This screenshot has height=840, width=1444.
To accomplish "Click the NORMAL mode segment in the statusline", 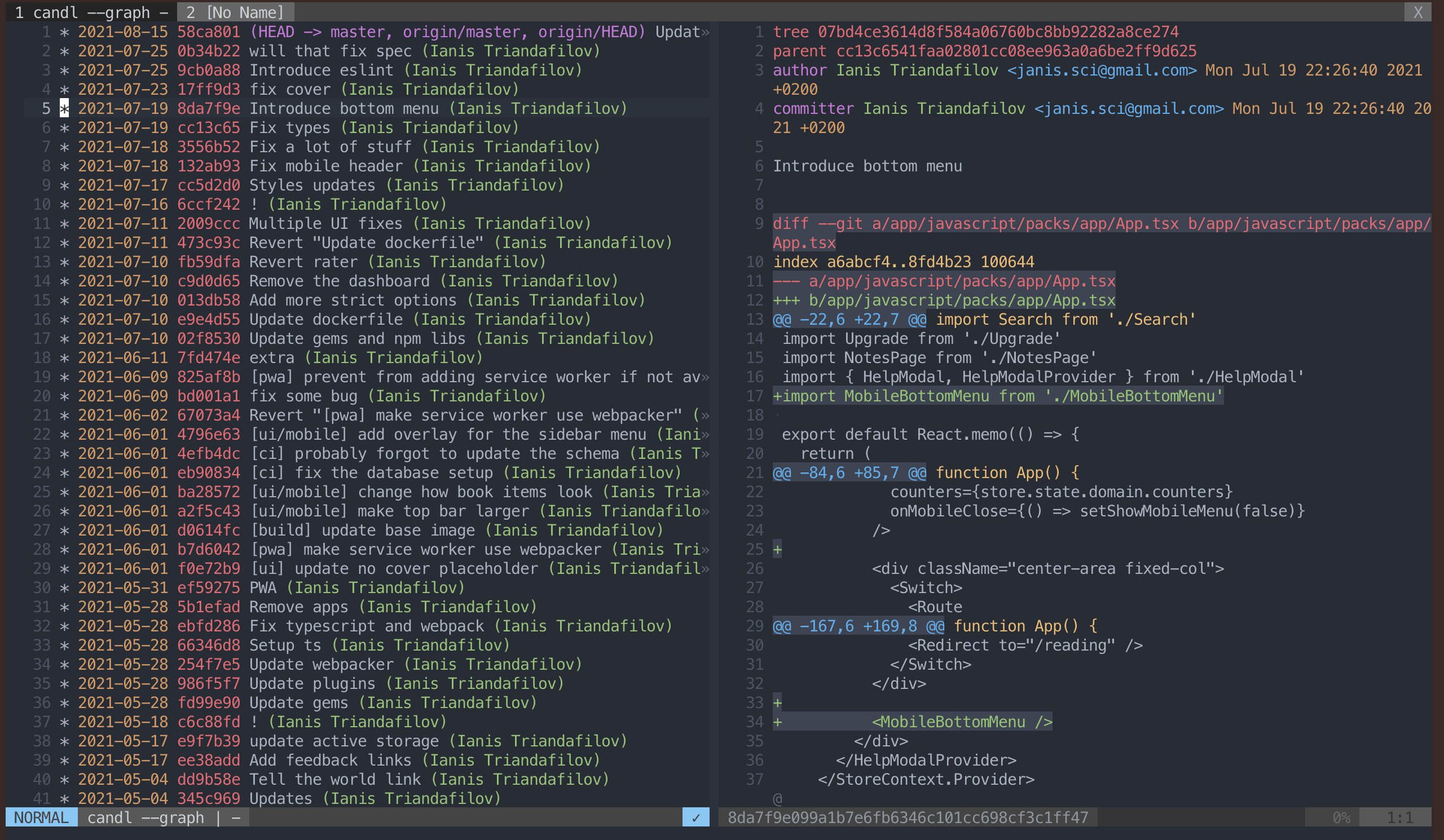I will click(40, 817).
